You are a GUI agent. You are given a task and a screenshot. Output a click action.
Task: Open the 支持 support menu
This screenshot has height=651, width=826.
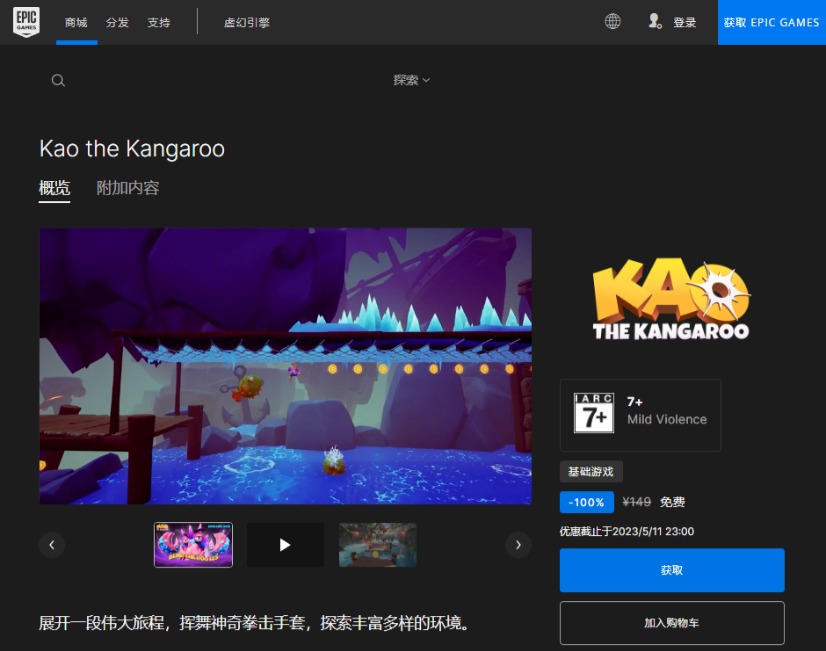[x=159, y=22]
